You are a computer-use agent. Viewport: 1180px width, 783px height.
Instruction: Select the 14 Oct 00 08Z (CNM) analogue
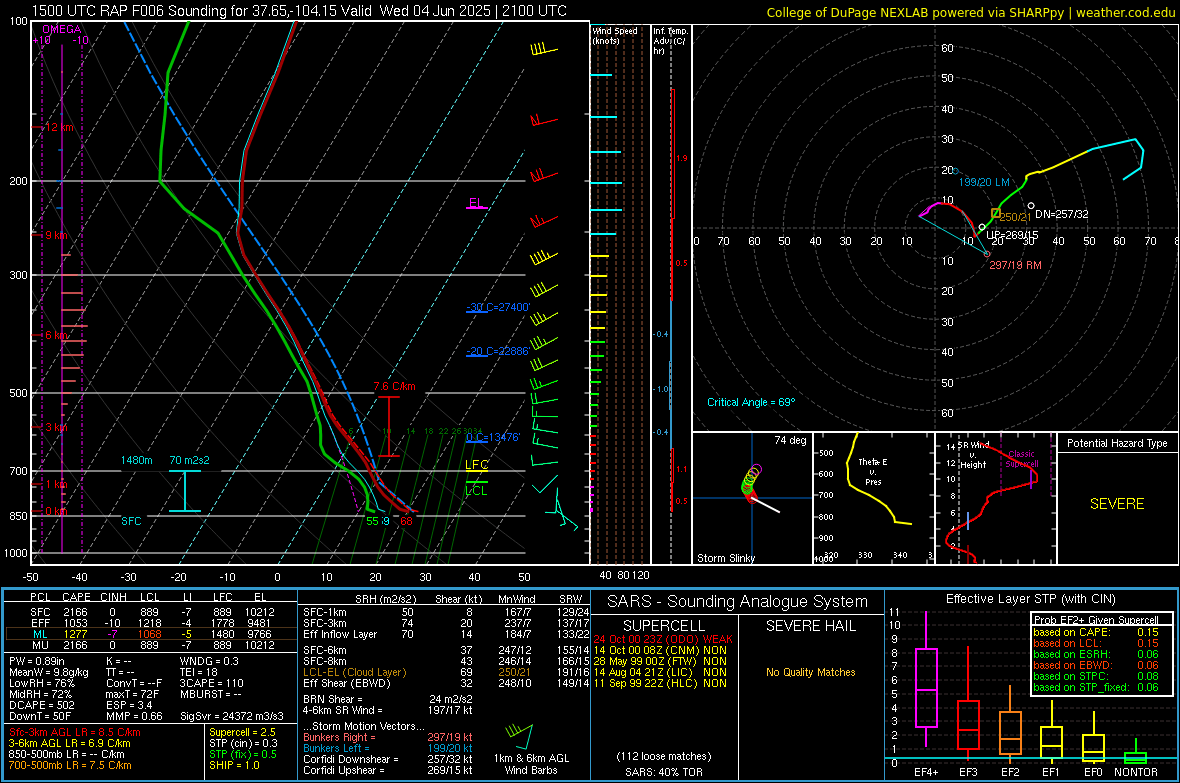point(660,650)
